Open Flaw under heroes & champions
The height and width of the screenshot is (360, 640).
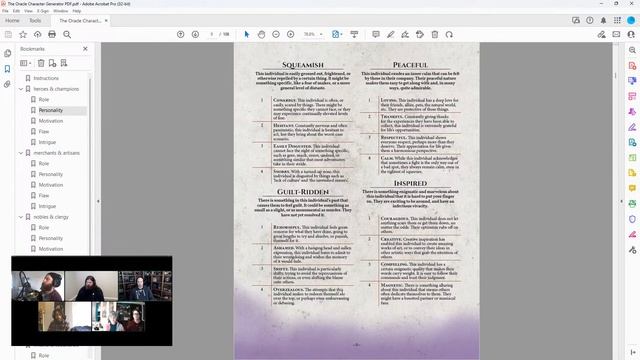[x=44, y=131]
